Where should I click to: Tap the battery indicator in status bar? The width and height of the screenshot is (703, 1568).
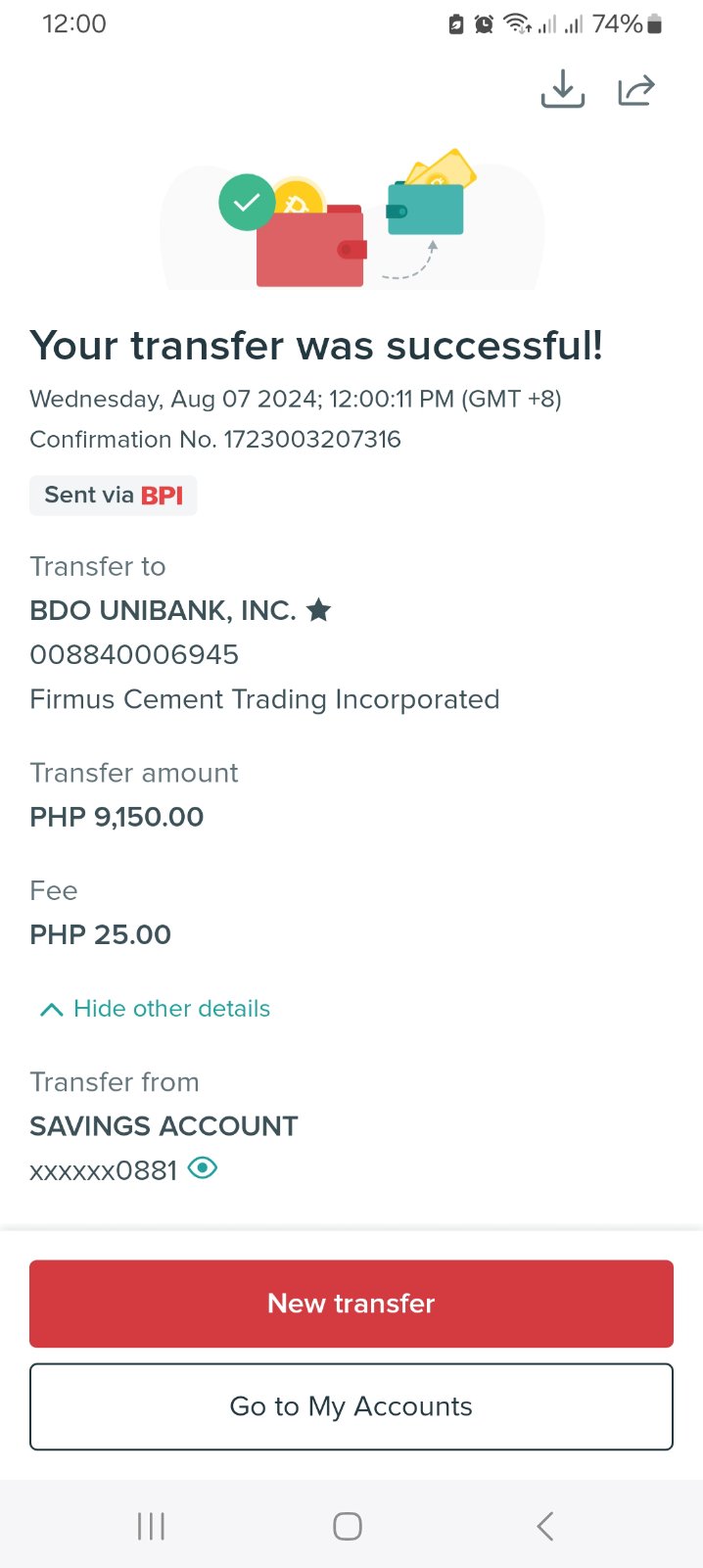(x=655, y=24)
